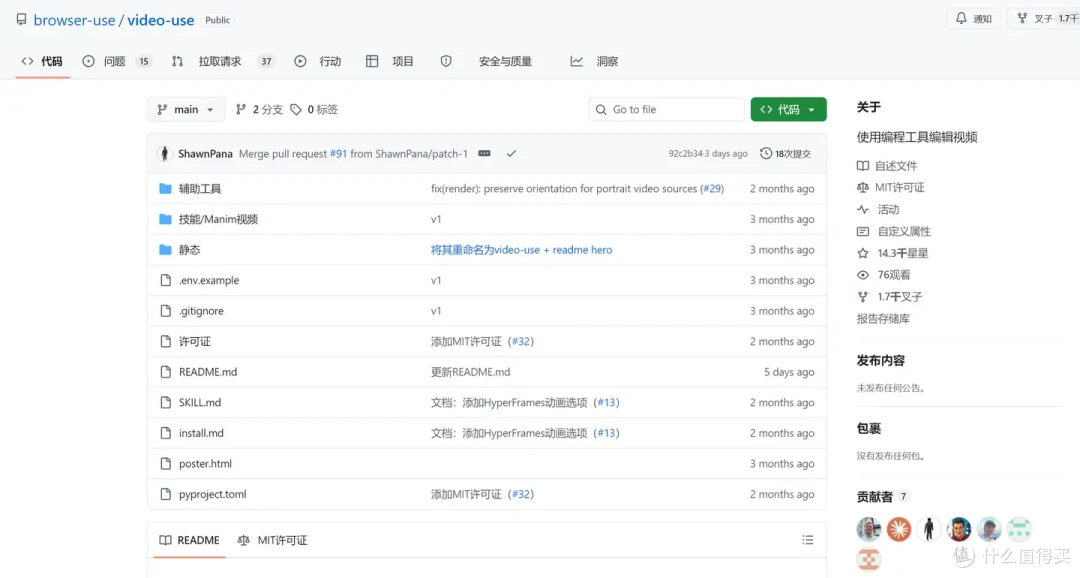
Task: Open 活动 activity link
Action: (x=878, y=209)
